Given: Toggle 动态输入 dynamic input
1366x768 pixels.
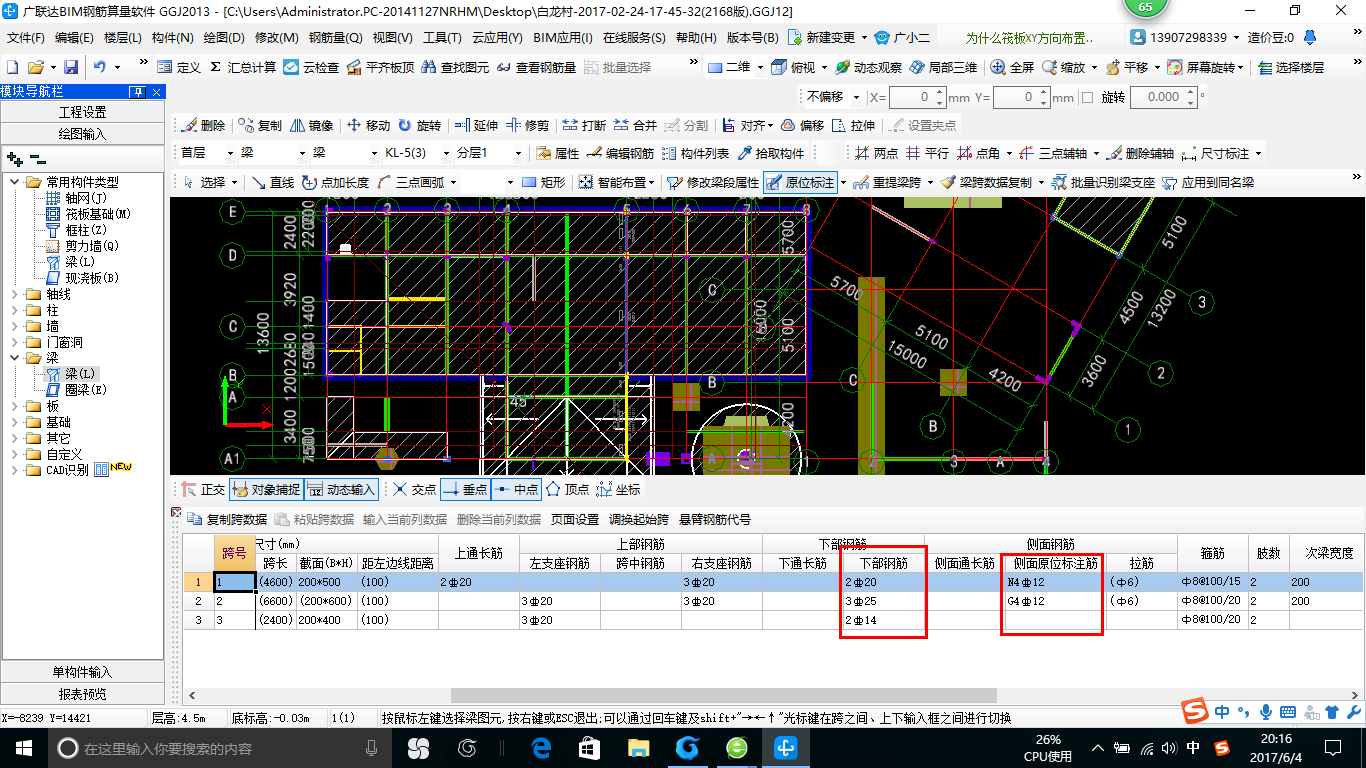Looking at the screenshot, I should pyautogui.click(x=341, y=489).
